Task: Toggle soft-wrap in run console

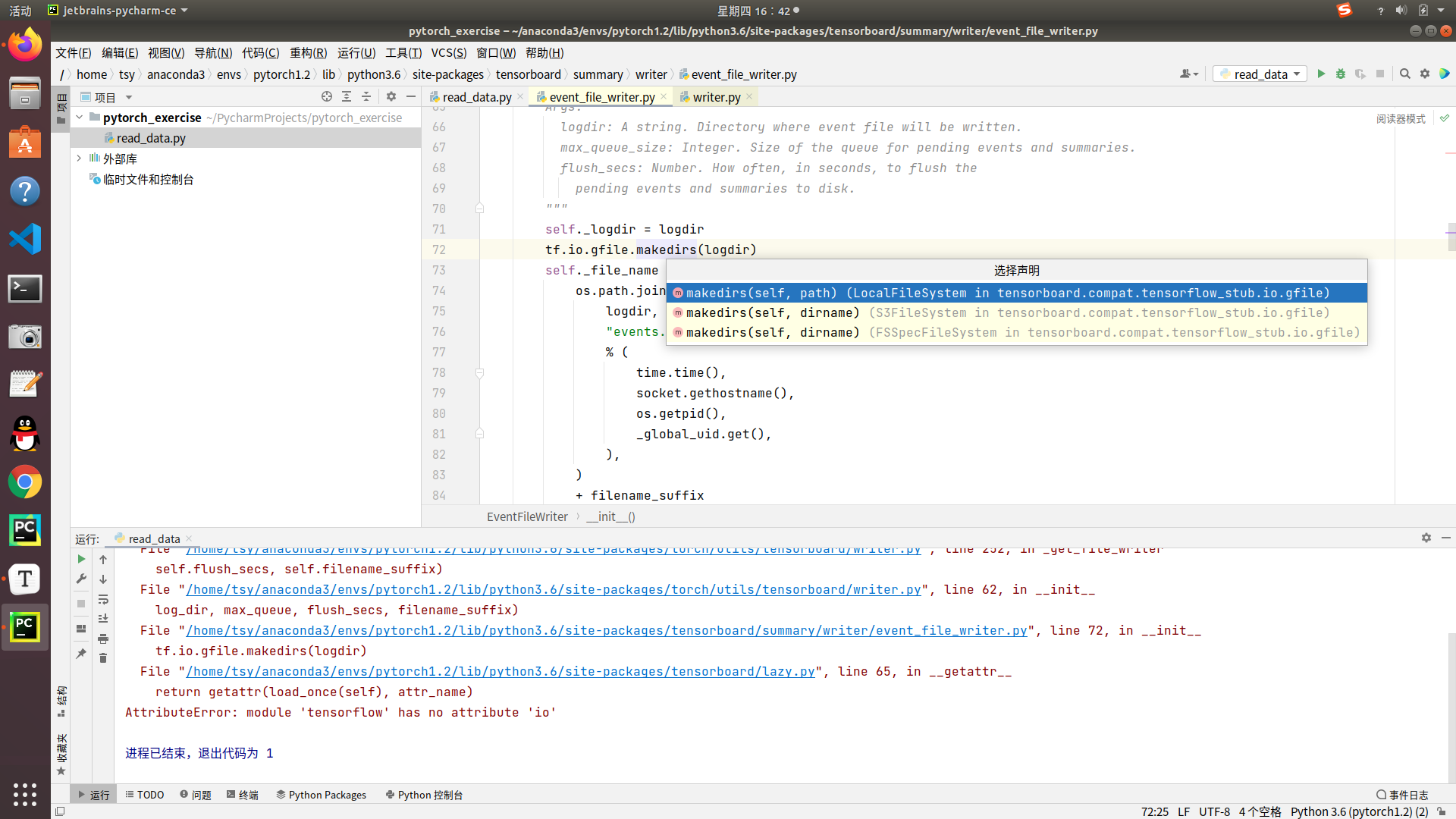Action: (103, 599)
